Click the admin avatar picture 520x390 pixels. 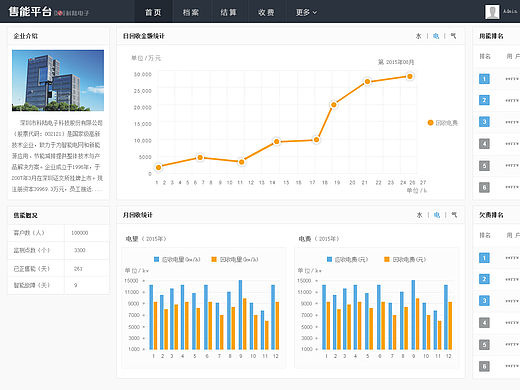click(492, 12)
